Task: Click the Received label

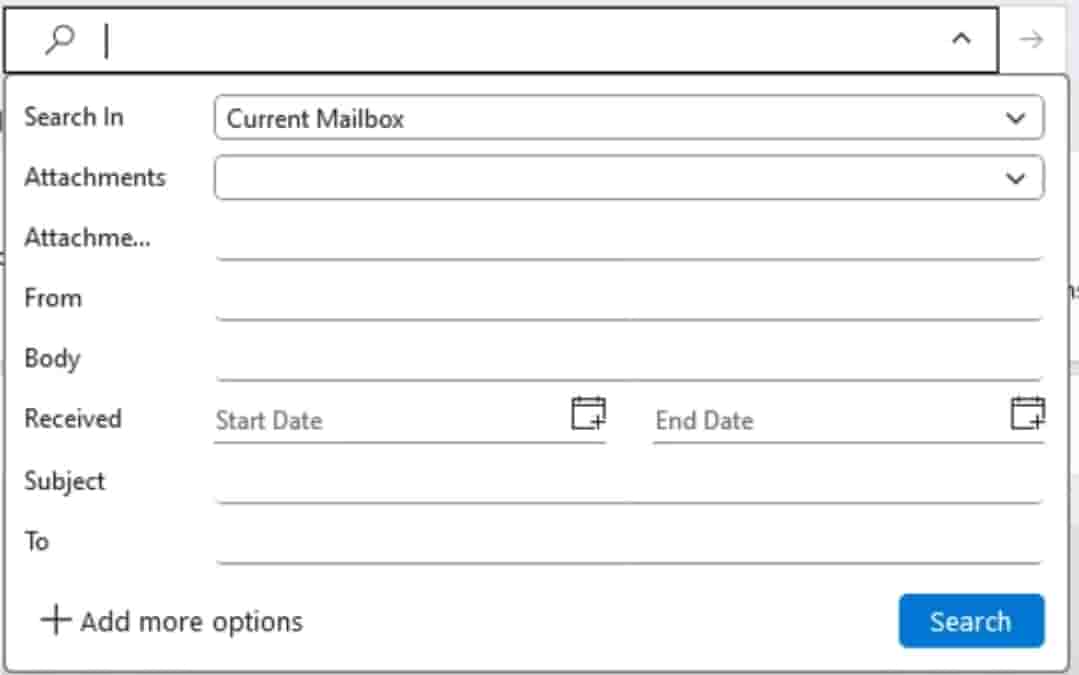Action: point(72,419)
